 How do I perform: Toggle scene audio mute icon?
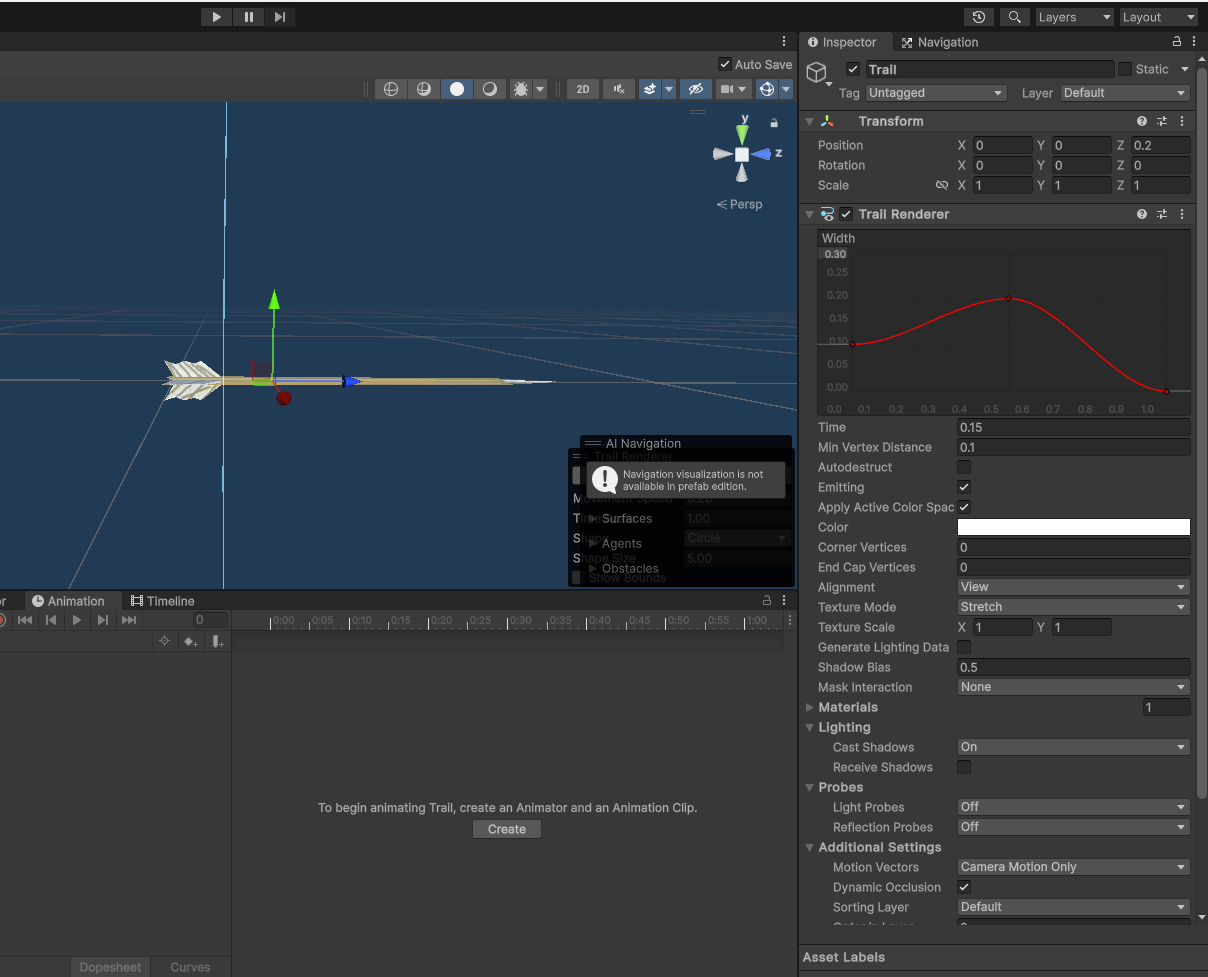(x=620, y=89)
